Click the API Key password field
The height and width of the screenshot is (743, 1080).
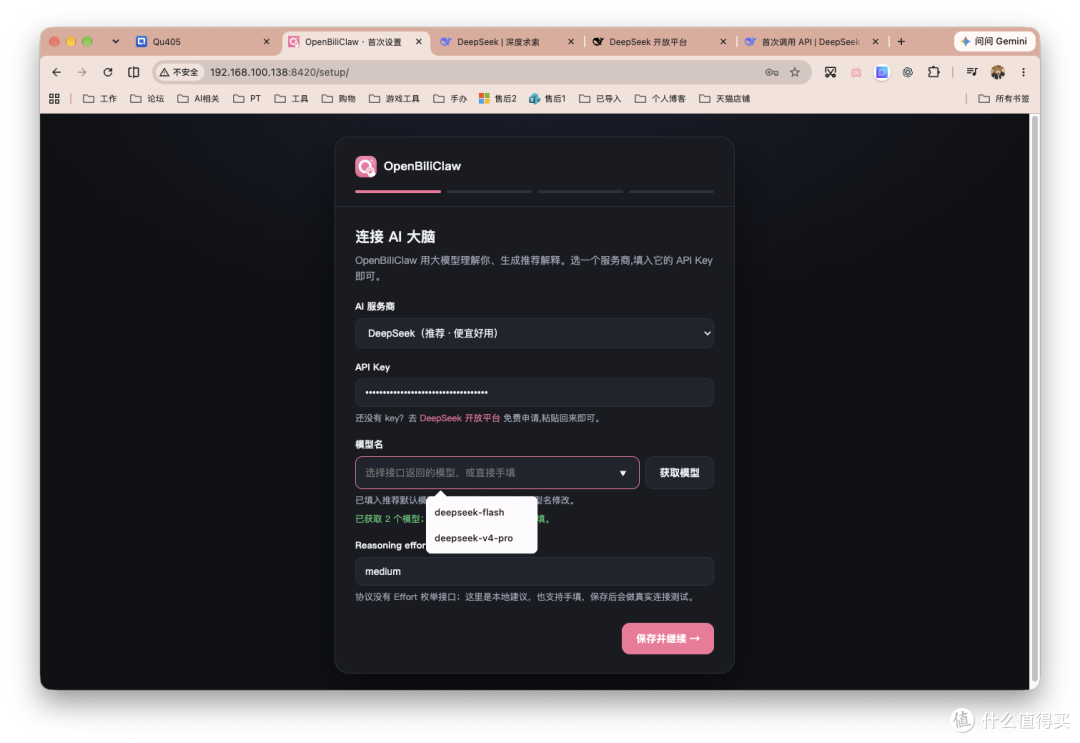pyautogui.click(x=534, y=393)
